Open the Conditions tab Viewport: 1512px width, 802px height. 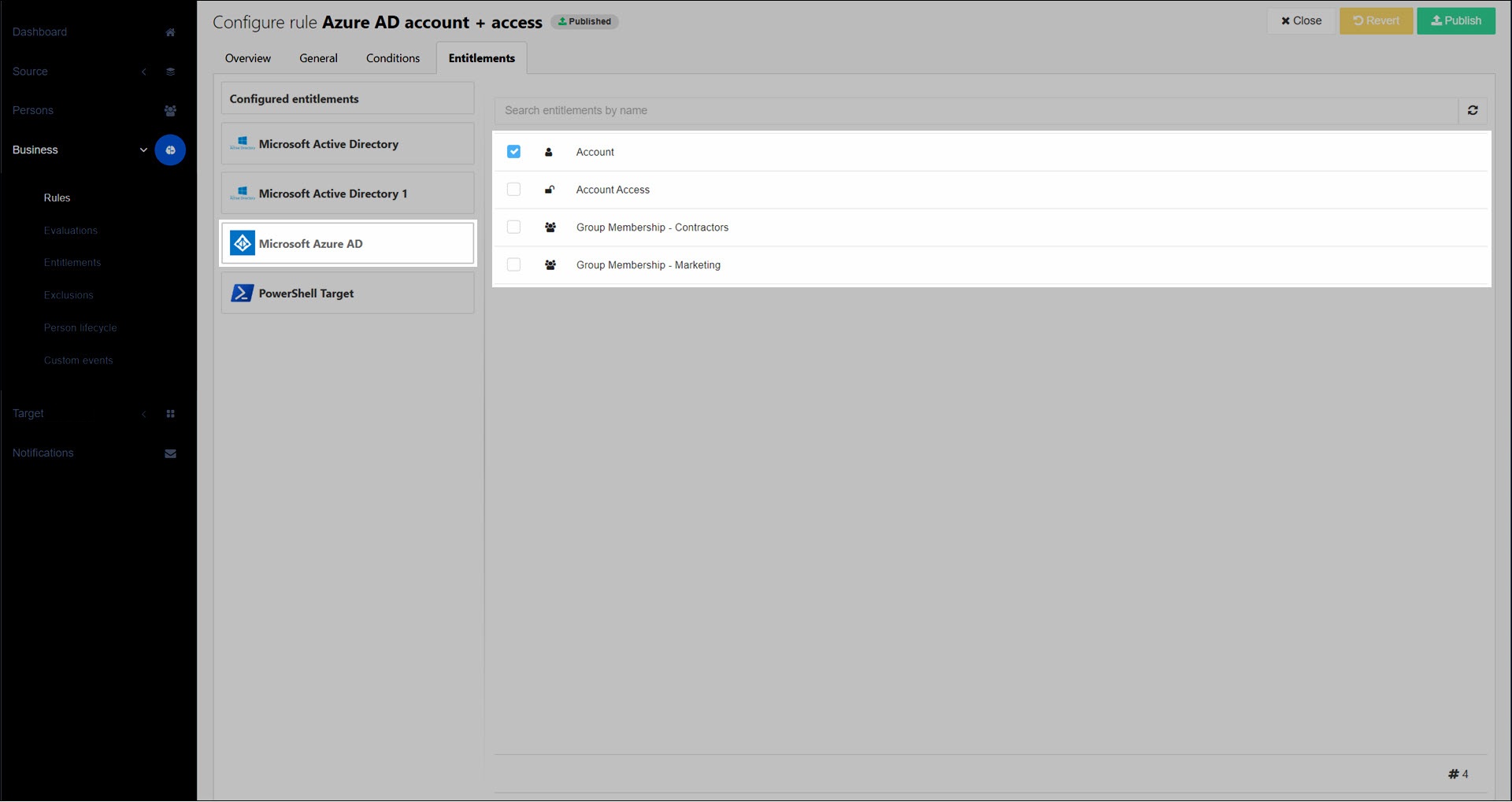coord(393,58)
